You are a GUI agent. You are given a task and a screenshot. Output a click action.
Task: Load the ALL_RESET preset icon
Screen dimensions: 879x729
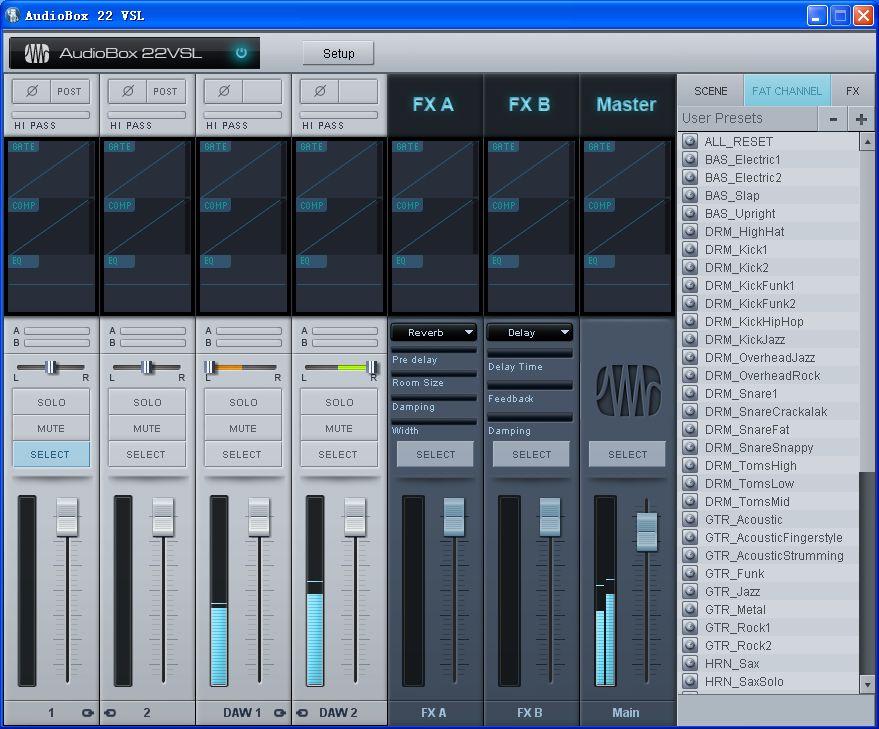(x=690, y=141)
